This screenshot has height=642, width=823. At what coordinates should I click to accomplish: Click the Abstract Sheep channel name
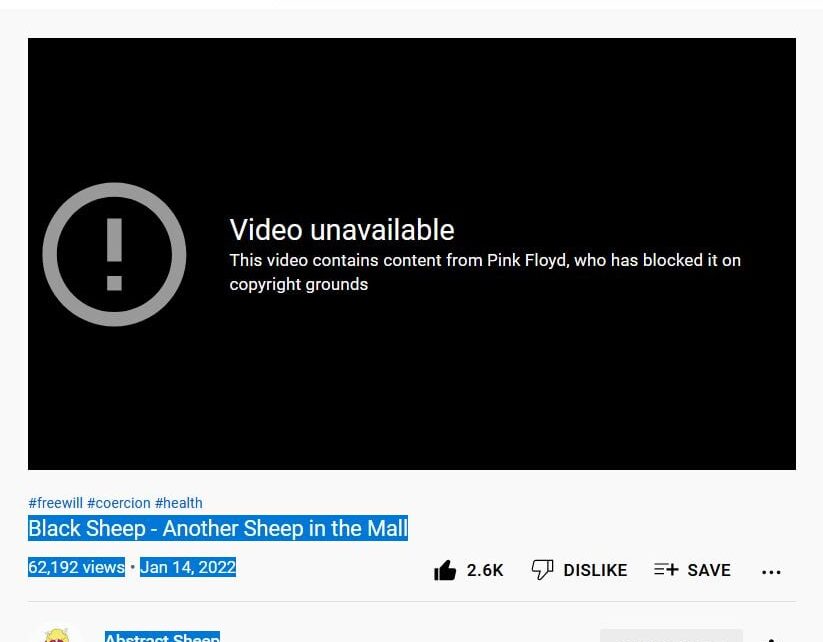coord(162,637)
